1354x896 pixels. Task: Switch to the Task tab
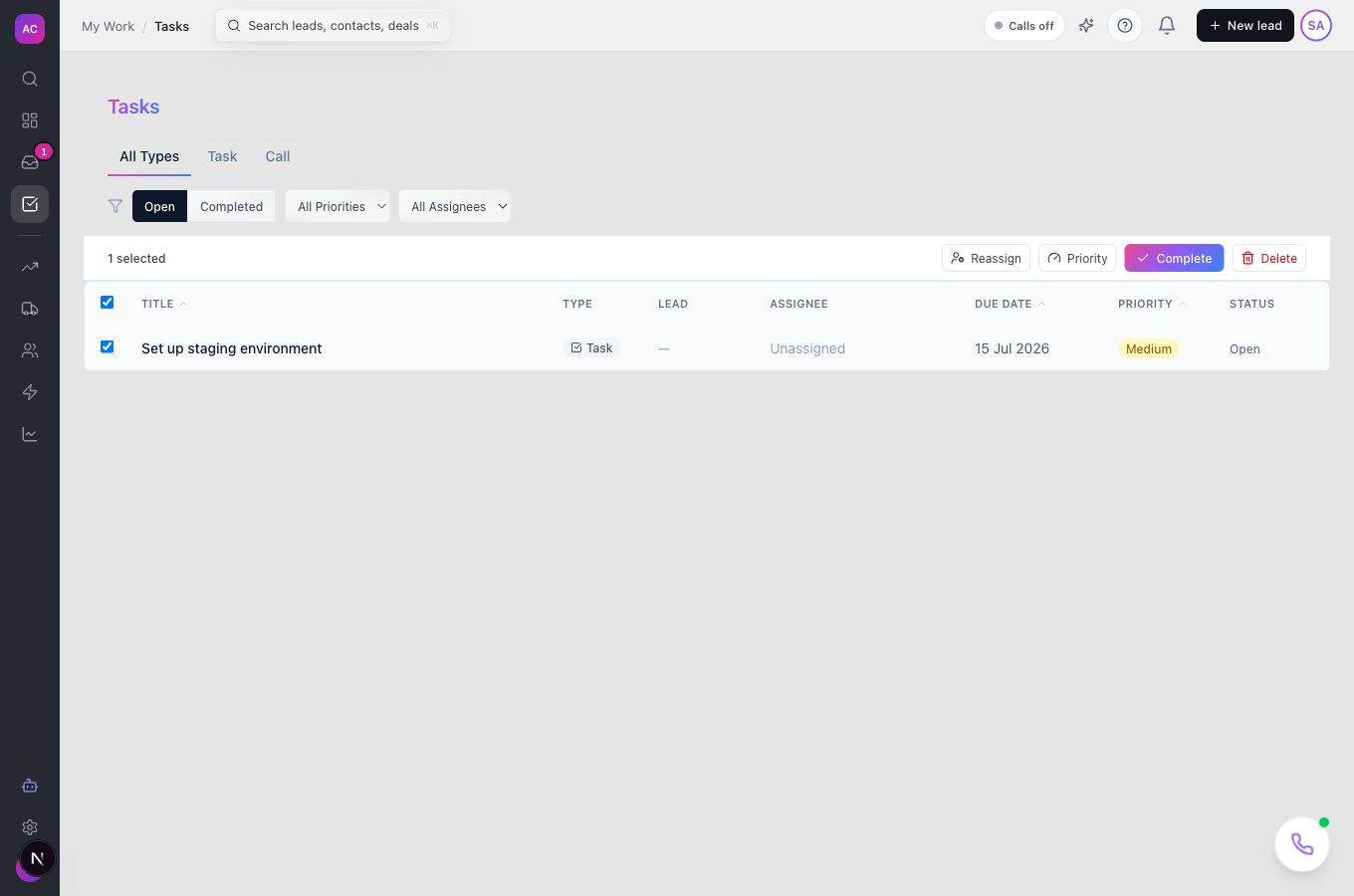coord(222,156)
